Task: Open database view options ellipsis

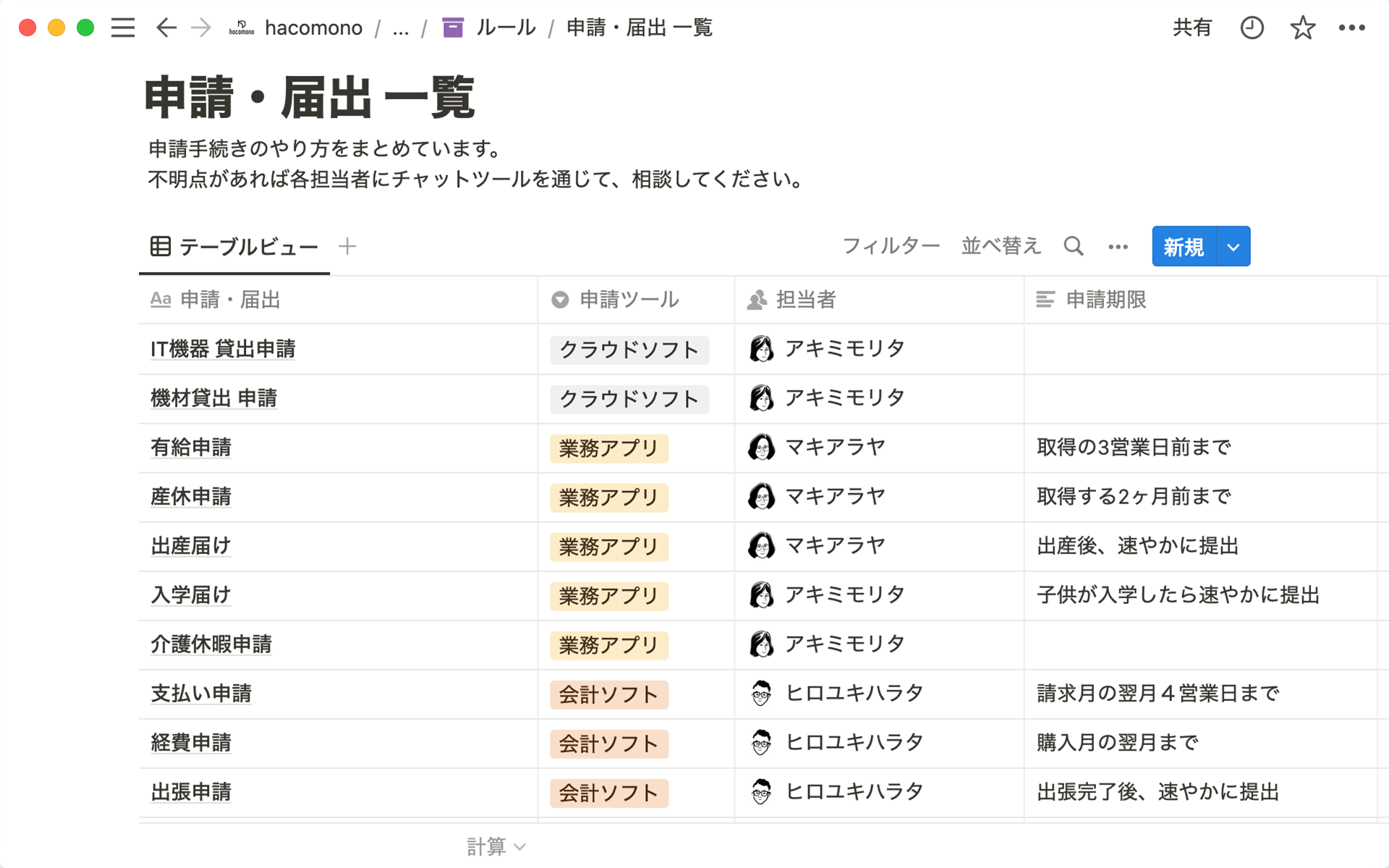Action: pyautogui.click(x=1118, y=247)
